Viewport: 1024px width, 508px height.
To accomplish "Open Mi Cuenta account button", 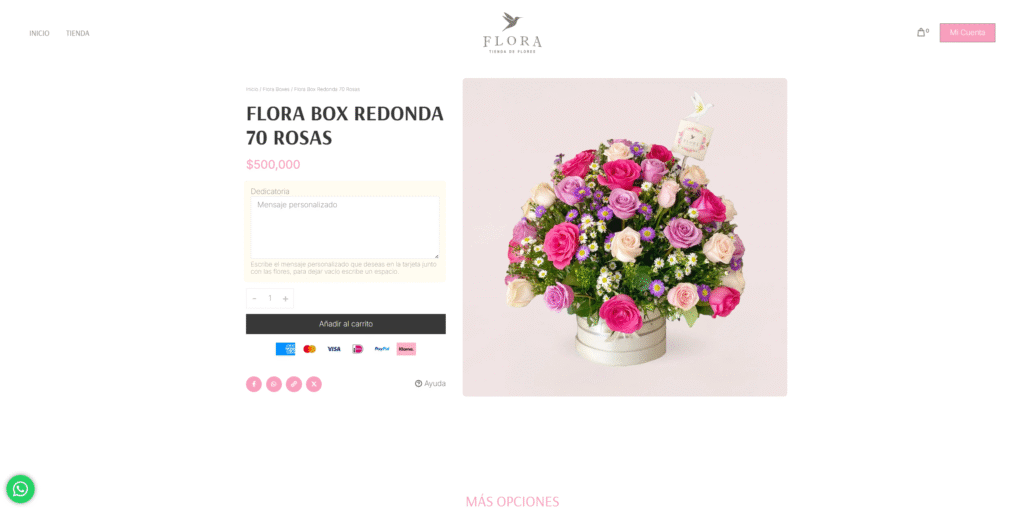I will click(967, 33).
